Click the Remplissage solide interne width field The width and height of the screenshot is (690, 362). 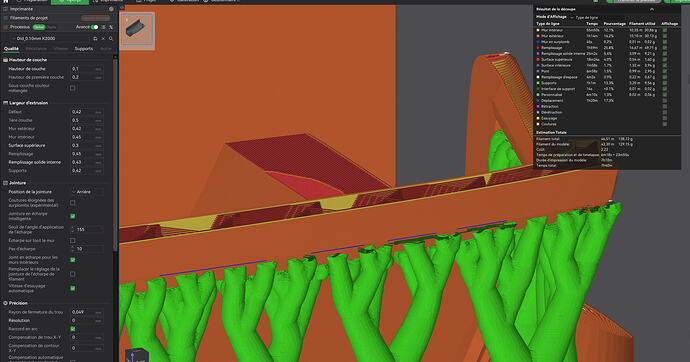pyautogui.click(x=87, y=162)
